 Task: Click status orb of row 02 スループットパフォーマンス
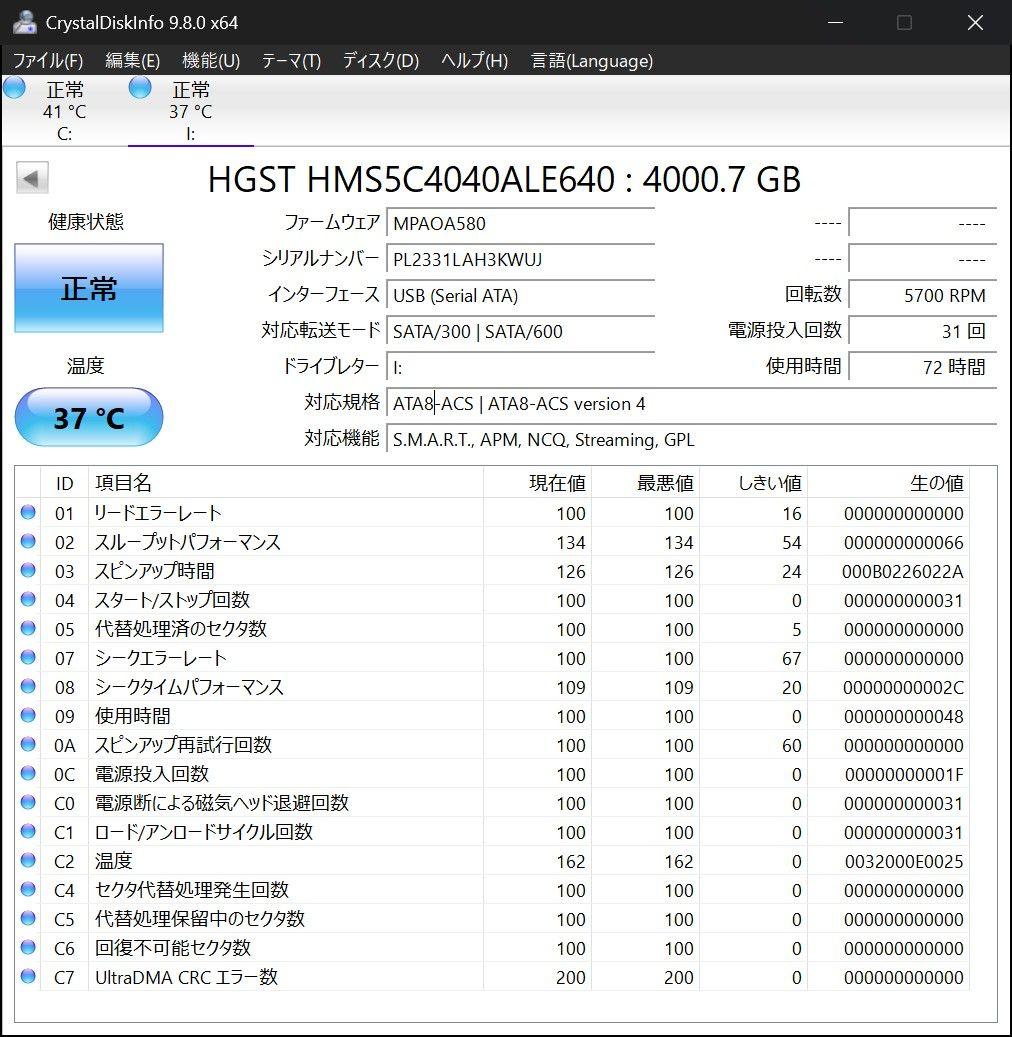[x=28, y=541]
